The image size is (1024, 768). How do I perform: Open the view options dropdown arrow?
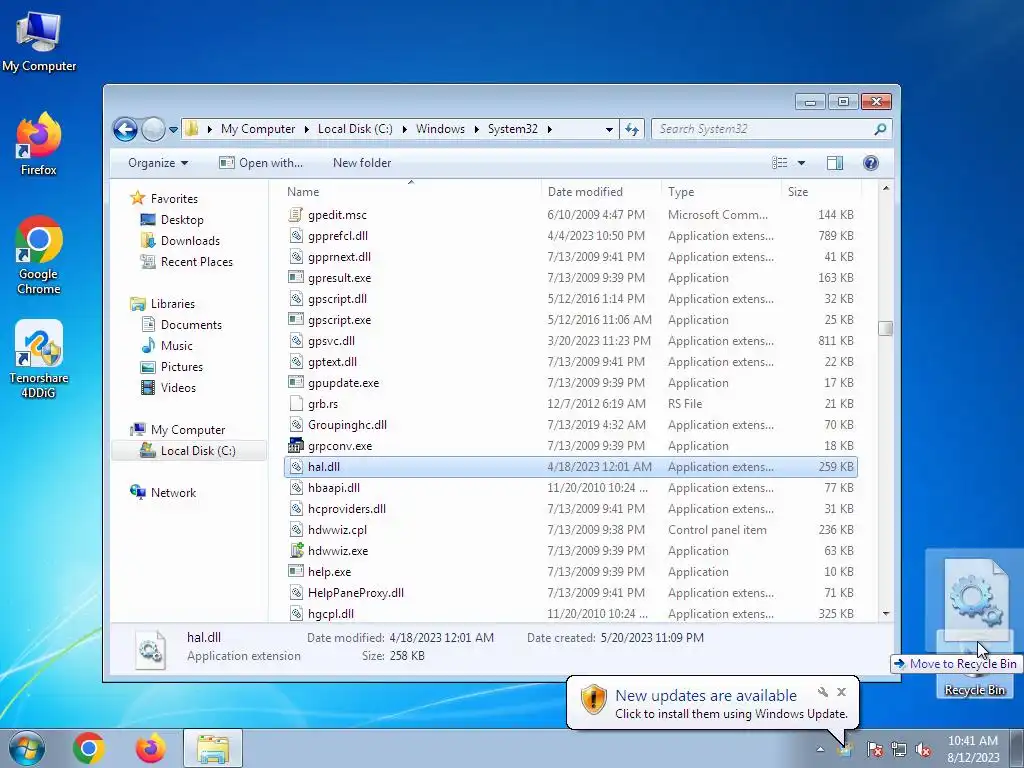801,163
